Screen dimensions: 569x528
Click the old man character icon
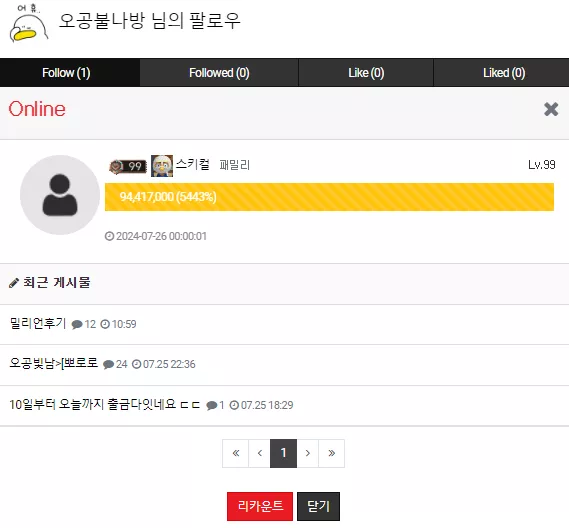(x=162, y=165)
